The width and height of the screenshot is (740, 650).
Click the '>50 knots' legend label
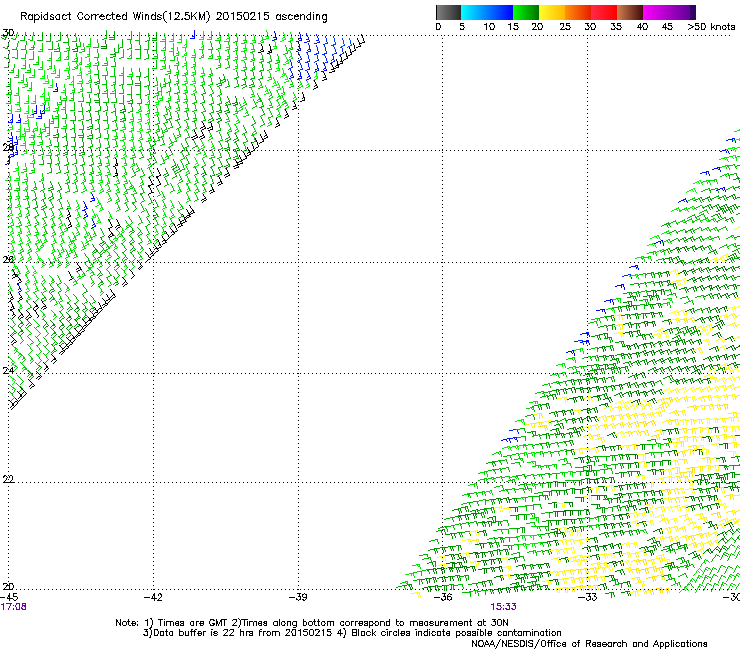point(711,27)
